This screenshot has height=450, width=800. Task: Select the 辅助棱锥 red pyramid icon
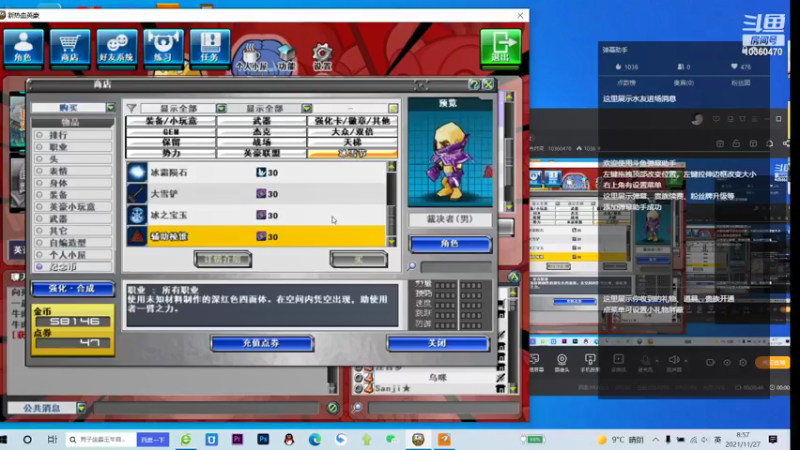[137, 237]
